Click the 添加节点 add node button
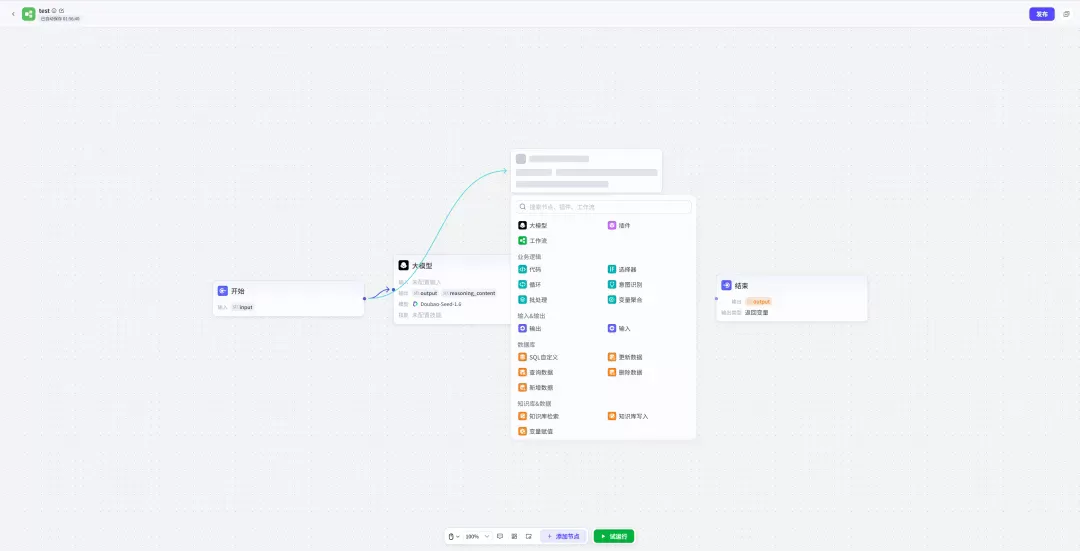Screen dimensions: 1080x551 563,536
